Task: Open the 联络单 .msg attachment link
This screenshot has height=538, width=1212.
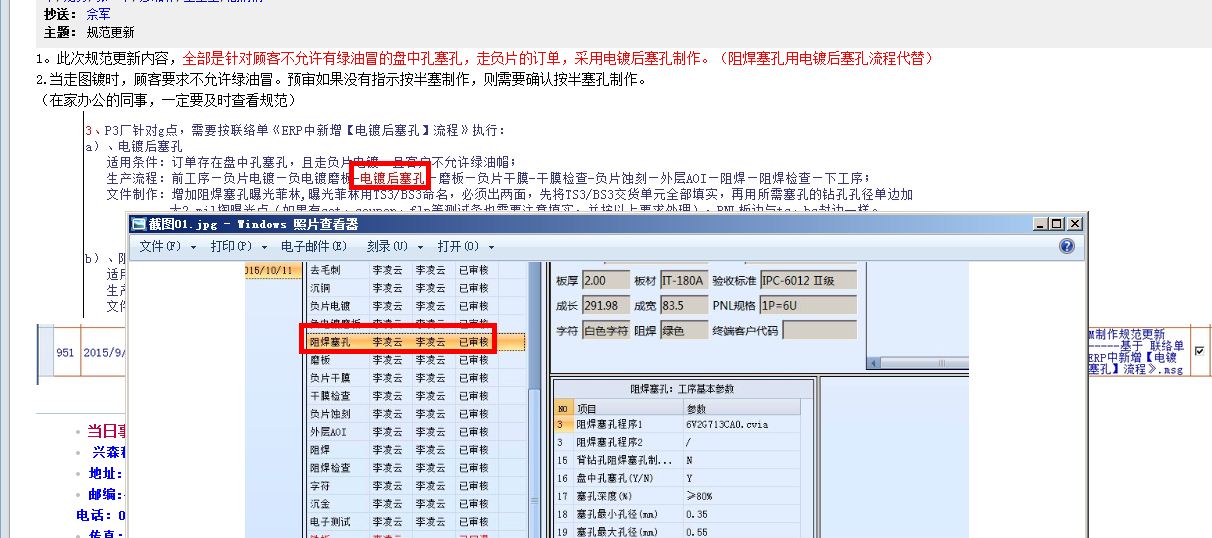Action: 1134,351
